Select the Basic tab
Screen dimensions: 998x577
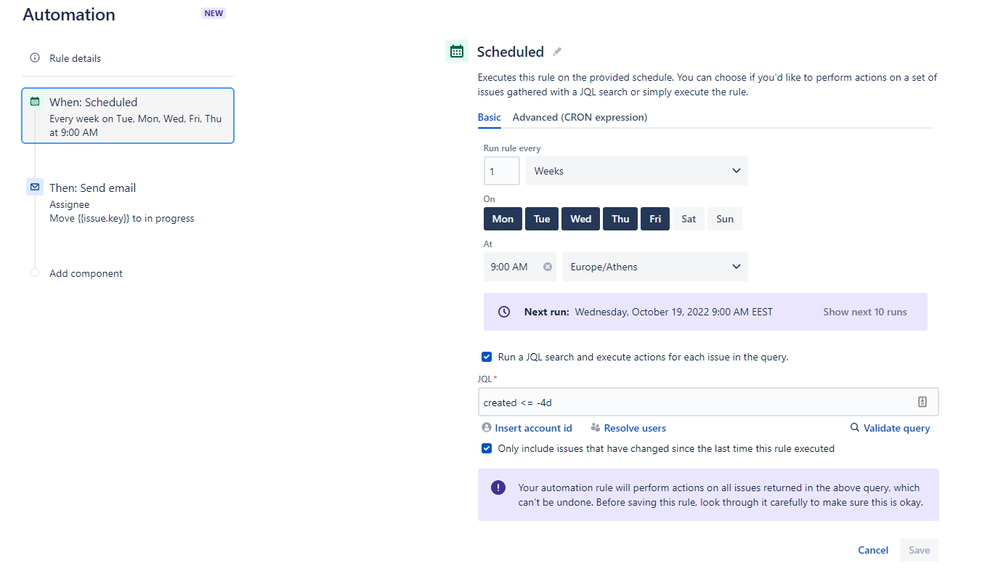[489, 117]
